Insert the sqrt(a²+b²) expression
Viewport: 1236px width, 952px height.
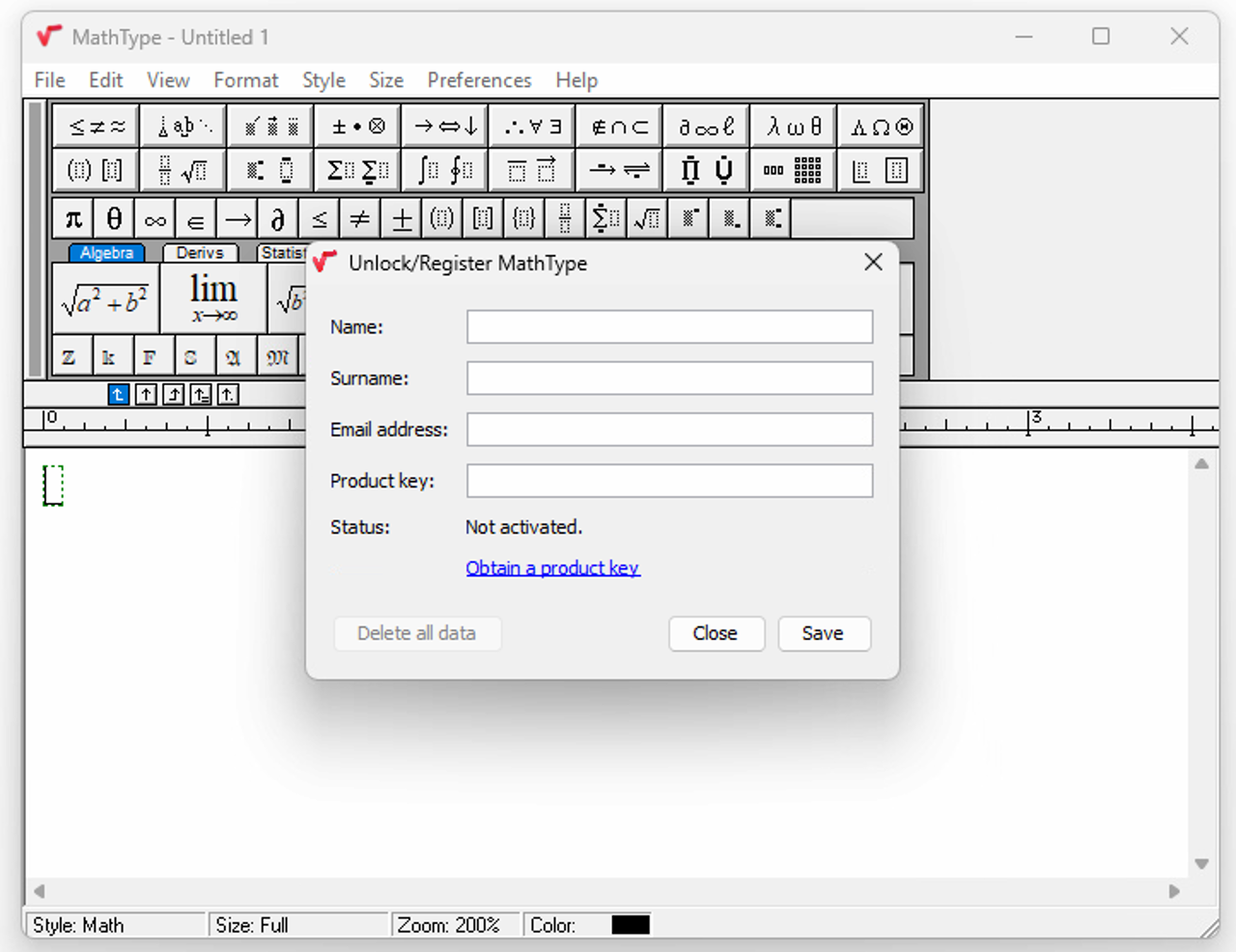105,299
